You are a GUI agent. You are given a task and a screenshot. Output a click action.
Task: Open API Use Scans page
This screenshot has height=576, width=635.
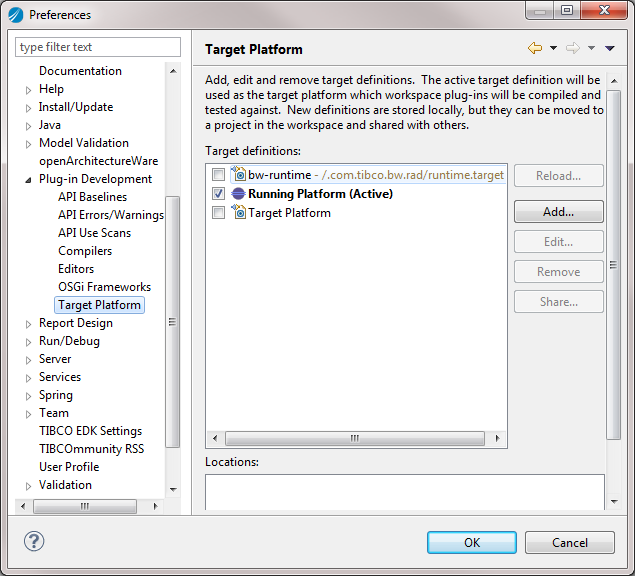click(x=94, y=233)
